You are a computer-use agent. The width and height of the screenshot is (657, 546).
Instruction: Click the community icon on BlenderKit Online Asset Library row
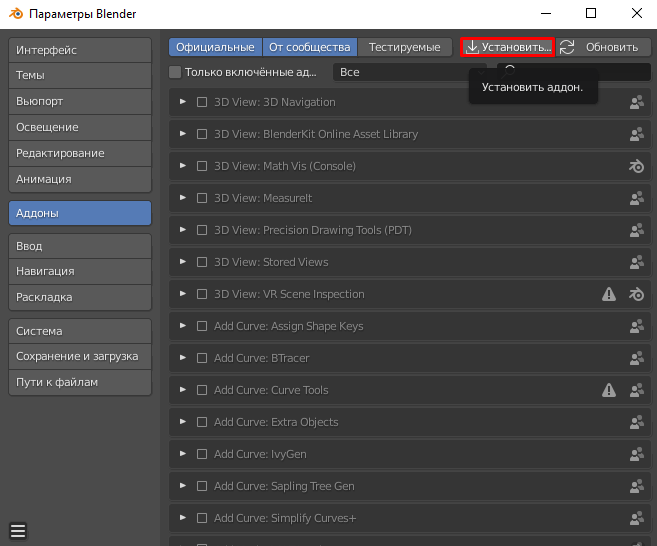click(x=636, y=134)
